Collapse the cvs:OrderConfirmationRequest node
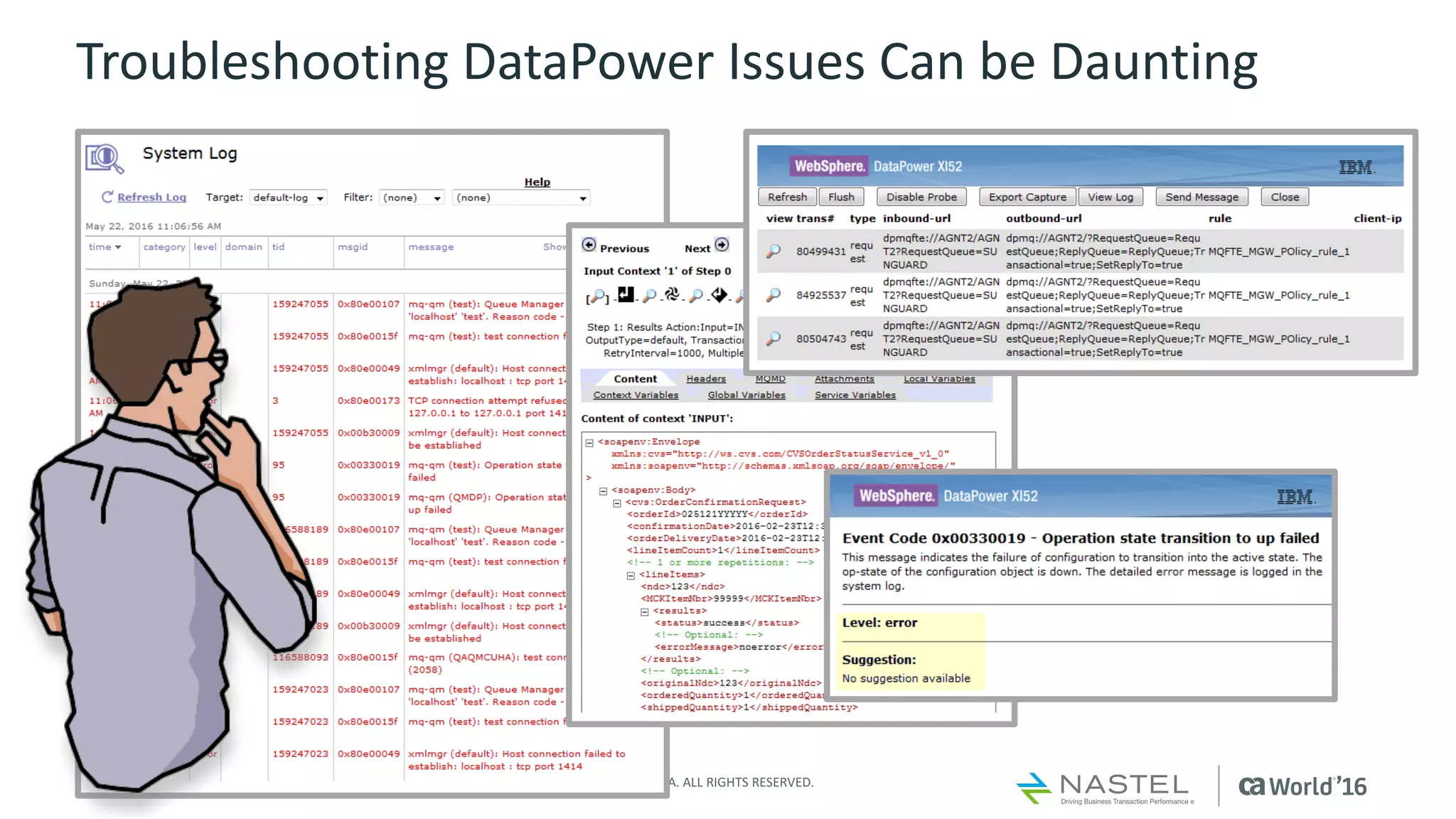This screenshot has height=819, width=1456. (617, 503)
